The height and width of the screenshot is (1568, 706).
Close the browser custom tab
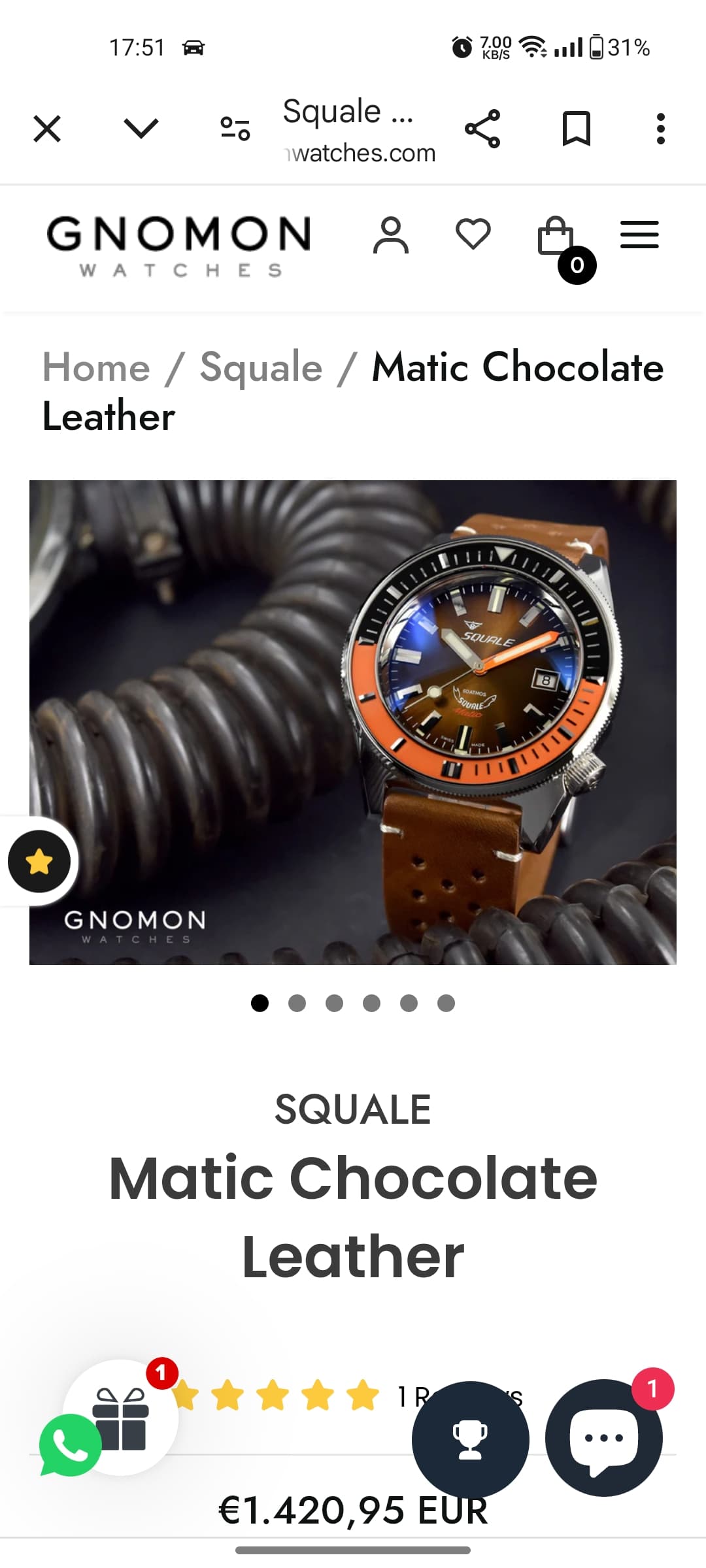47,129
